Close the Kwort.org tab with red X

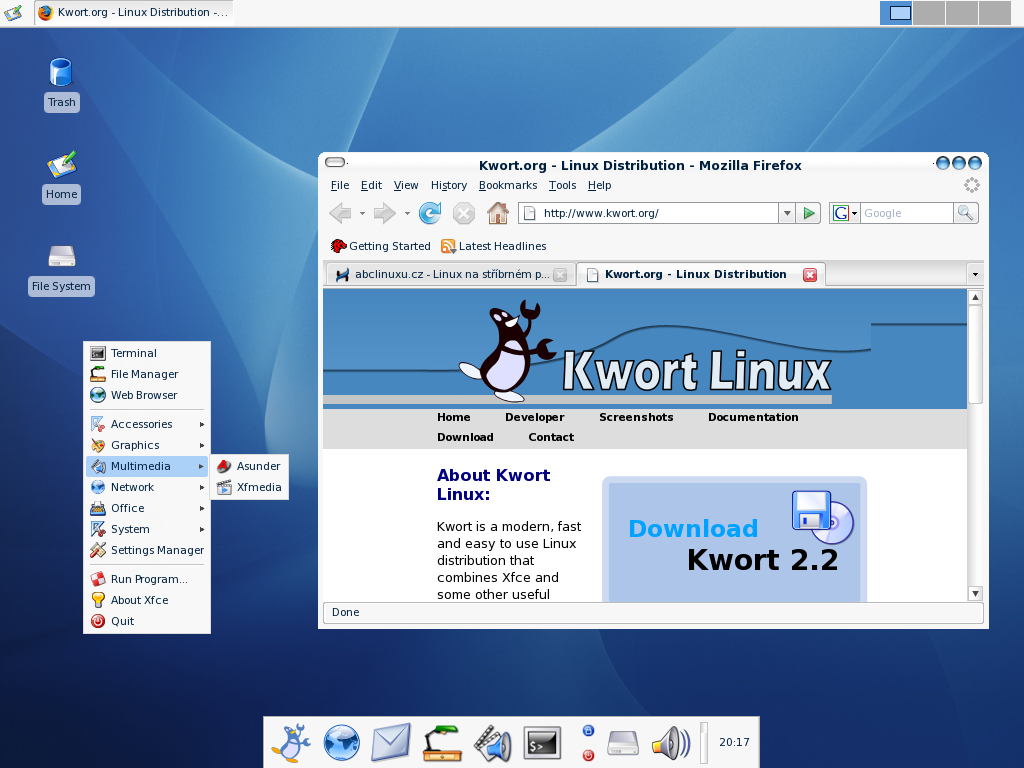(810, 275)
